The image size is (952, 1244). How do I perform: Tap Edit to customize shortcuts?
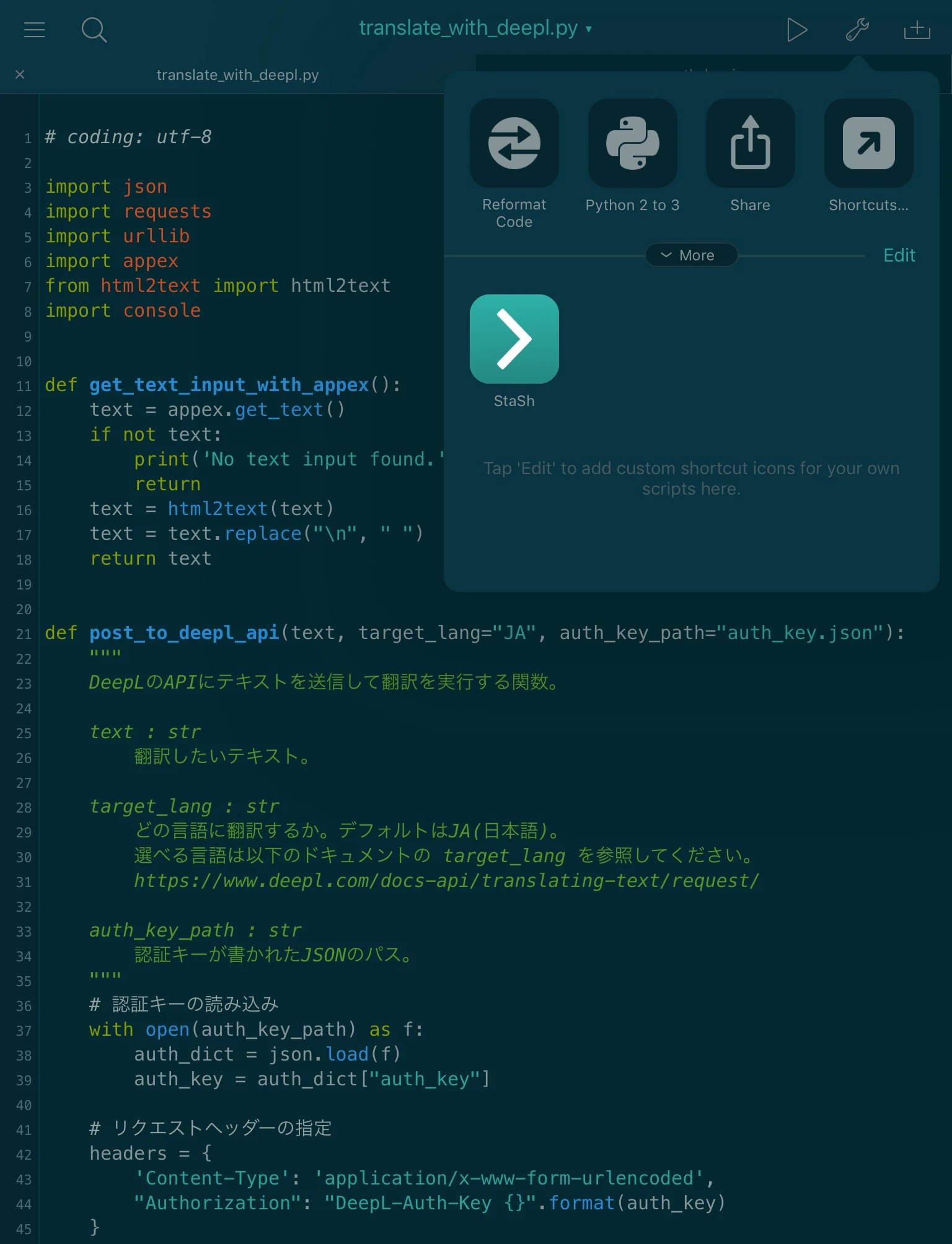pos(899,255)
